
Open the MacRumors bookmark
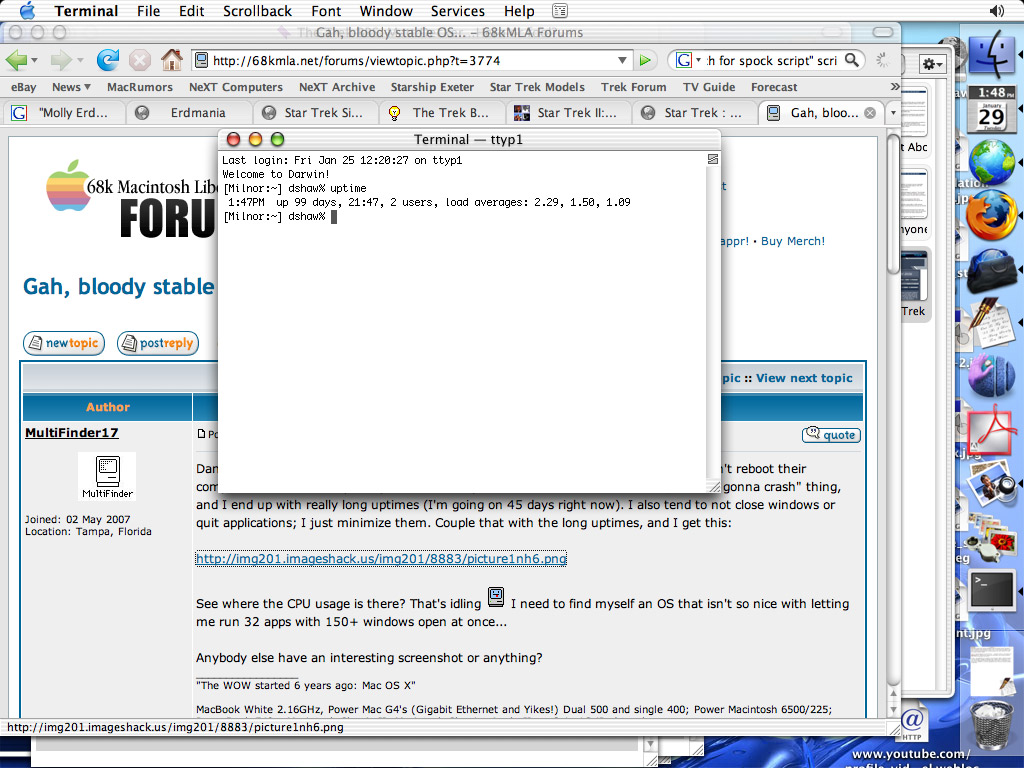click(140, 87)
